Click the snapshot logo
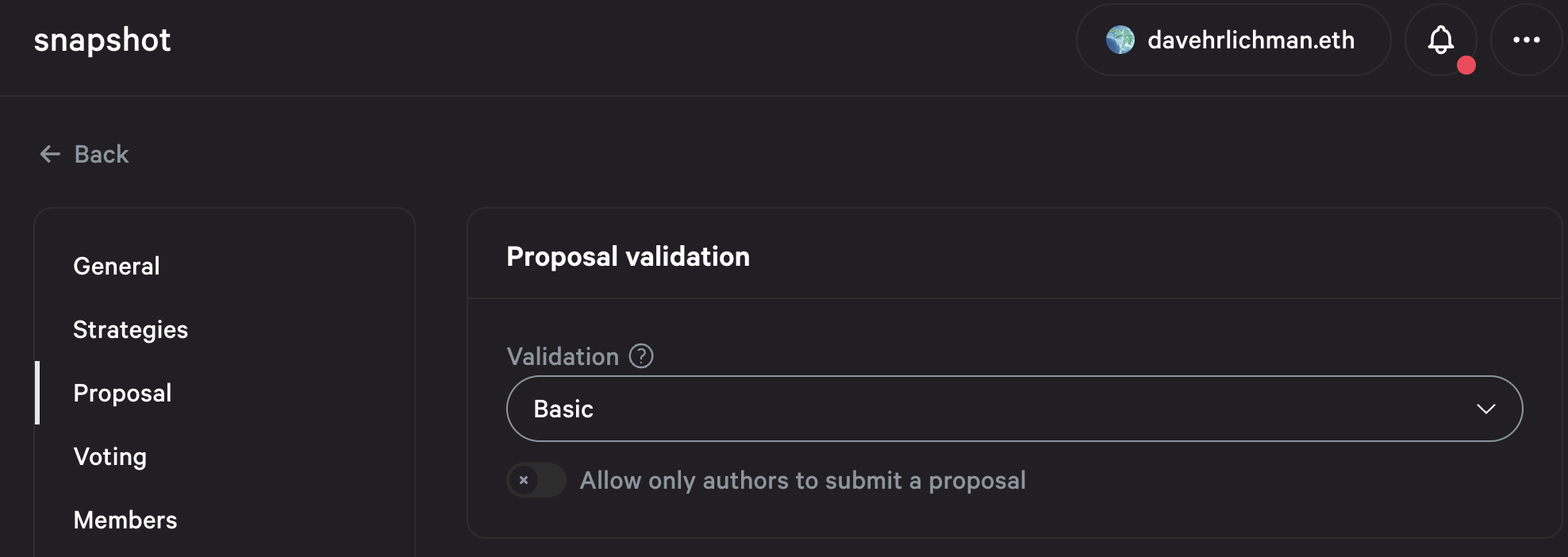The image size is (1568, 557). click(x=102, y=40)
